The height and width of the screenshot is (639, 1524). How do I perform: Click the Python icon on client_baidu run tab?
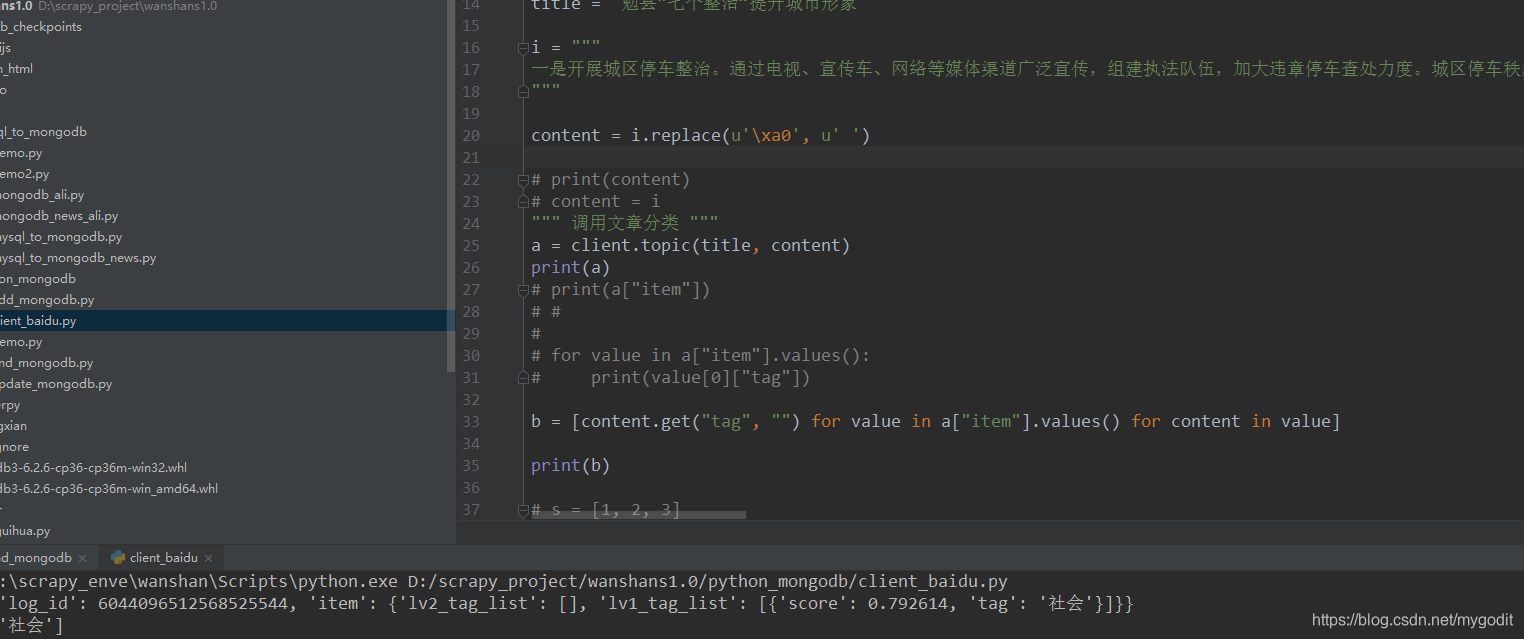point(118,558)
